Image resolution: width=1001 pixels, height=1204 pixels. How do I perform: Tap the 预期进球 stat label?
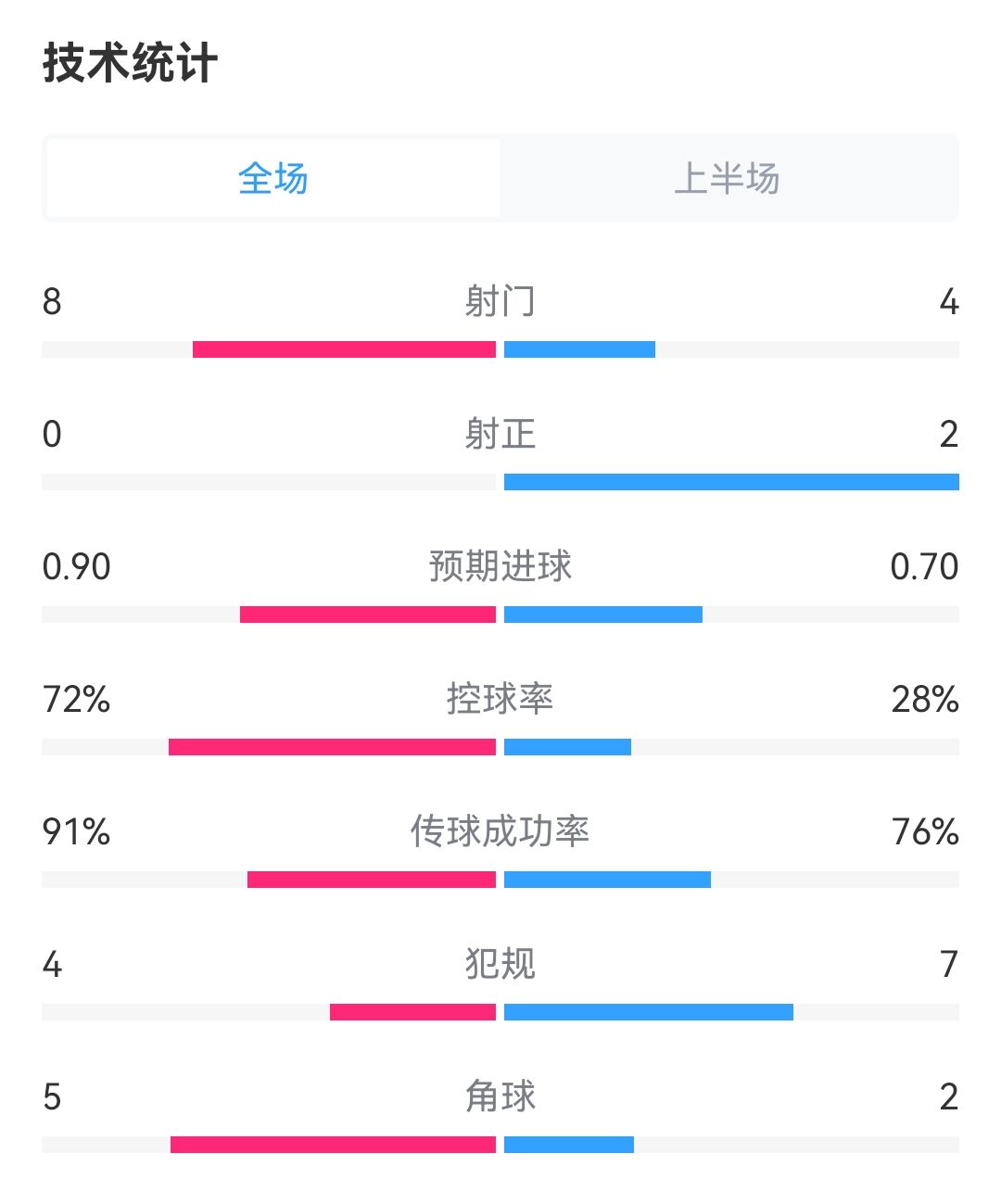pos(500,566)
